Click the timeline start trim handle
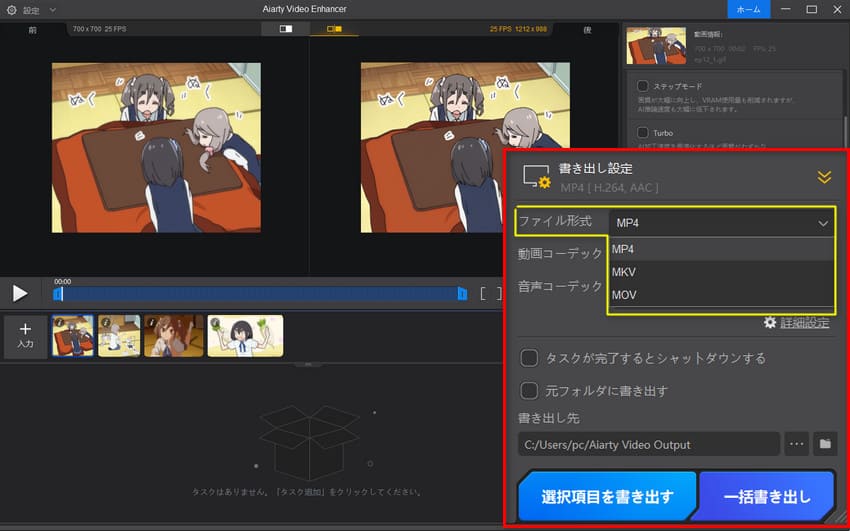Screen dimensions: 850x531 click(57, 294)
